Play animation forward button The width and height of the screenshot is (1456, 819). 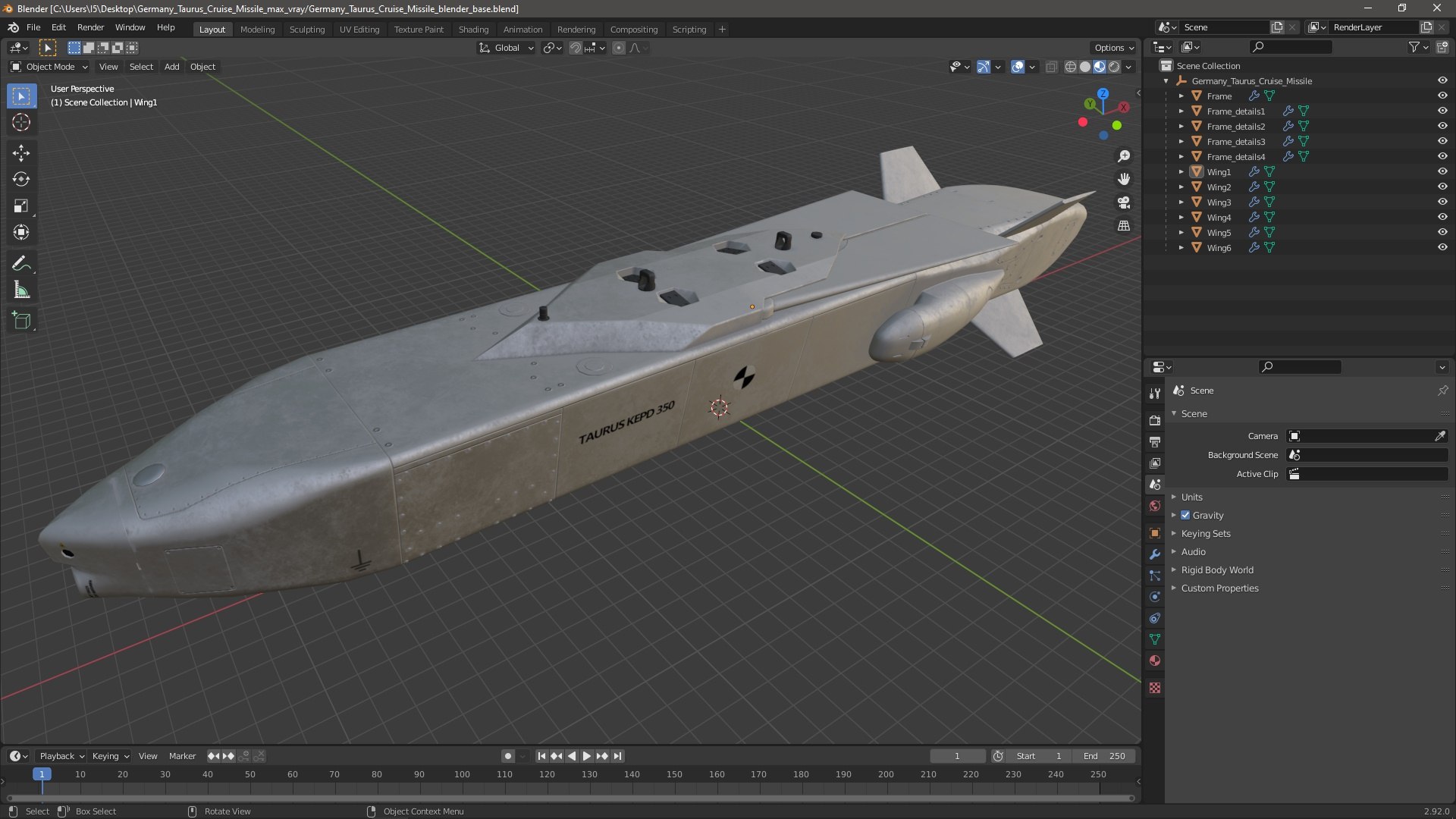point(586,756)
